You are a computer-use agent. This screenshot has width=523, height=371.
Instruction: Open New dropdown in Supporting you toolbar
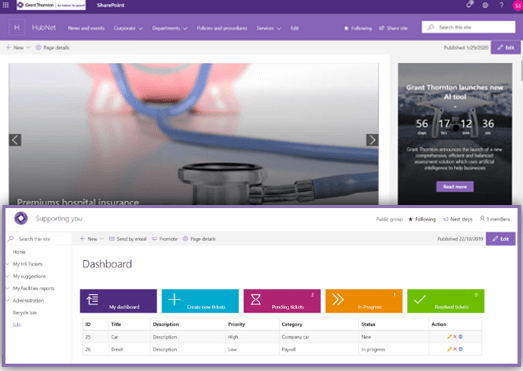click(92, 239)
